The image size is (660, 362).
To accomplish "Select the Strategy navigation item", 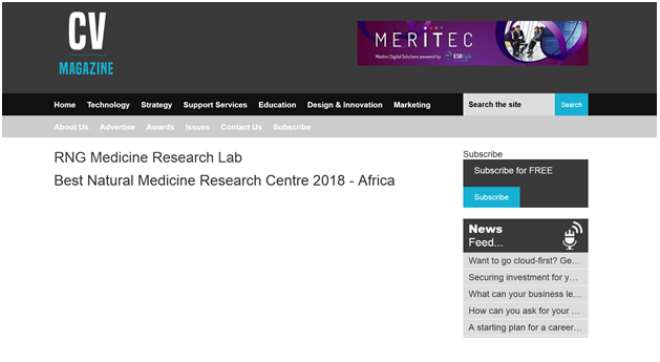I will click(x=157, y=105).
